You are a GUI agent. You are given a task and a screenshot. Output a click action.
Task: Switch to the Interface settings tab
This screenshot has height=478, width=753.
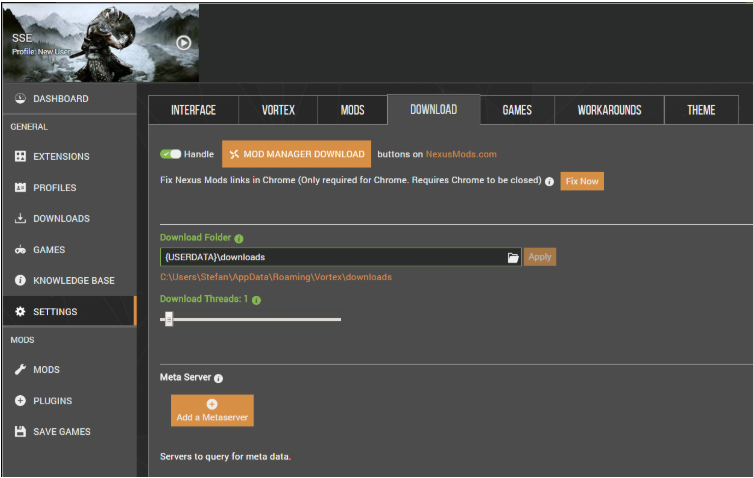(193, 110)
